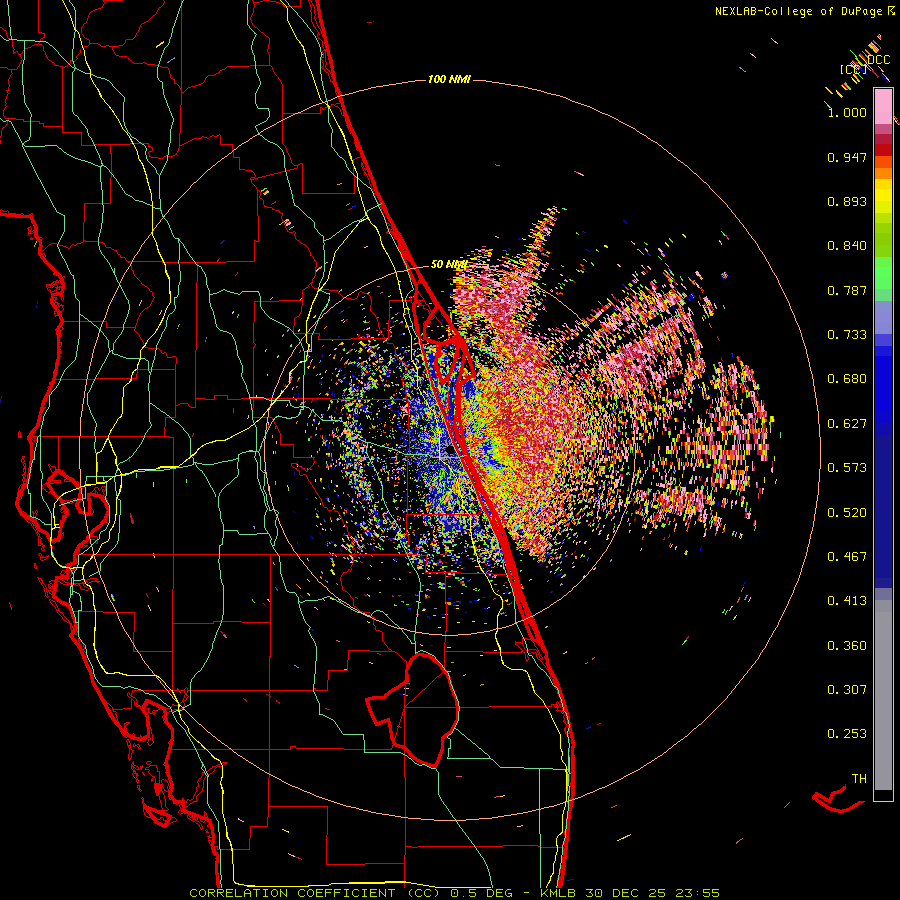Click the 50 NMI range ring label

448,265
